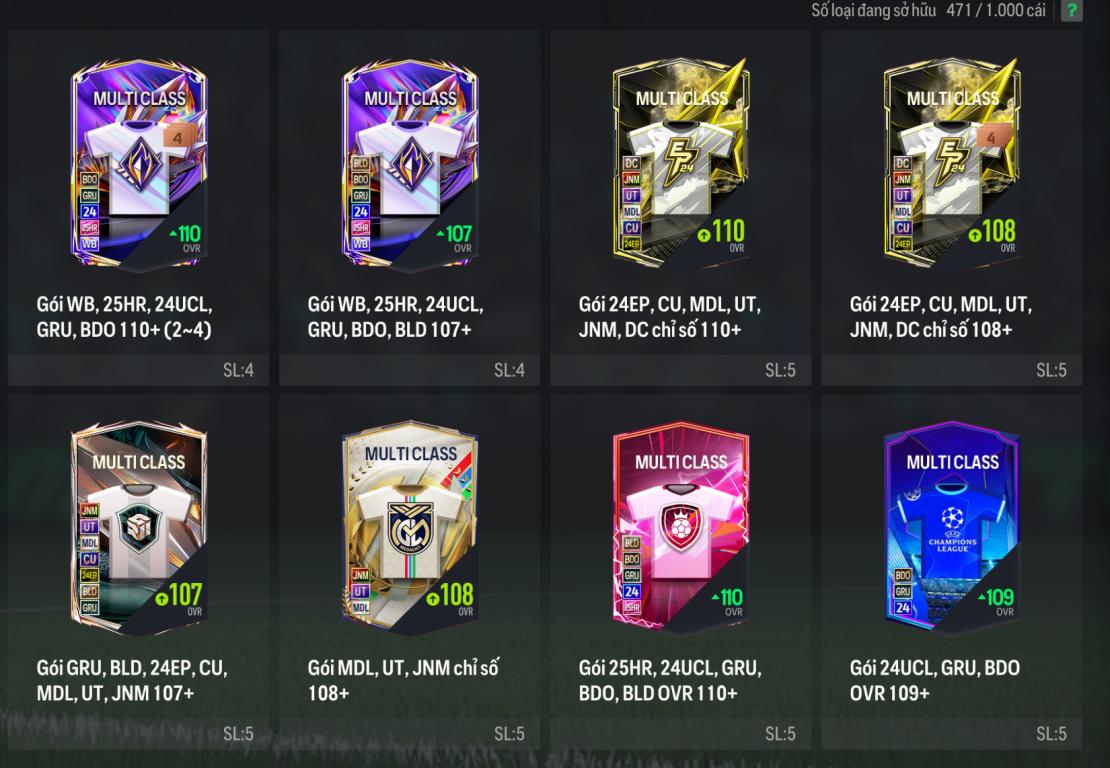Click the owned types count 471 / 1.000

[x=996, y=10]
